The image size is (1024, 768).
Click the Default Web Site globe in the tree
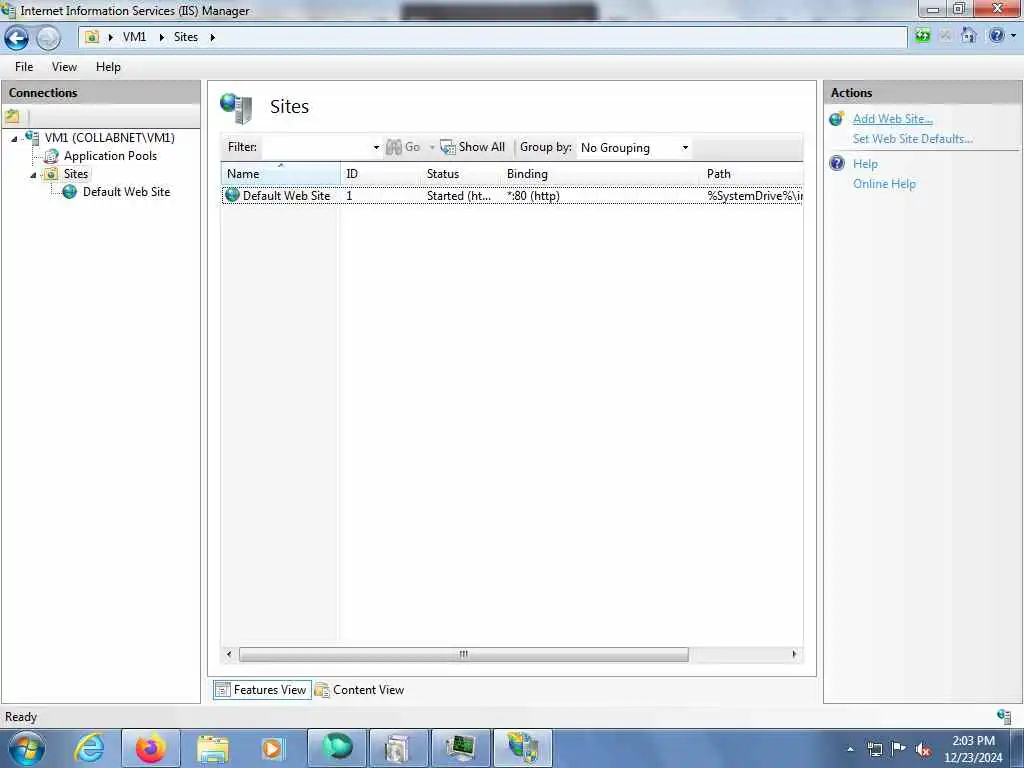69,192
